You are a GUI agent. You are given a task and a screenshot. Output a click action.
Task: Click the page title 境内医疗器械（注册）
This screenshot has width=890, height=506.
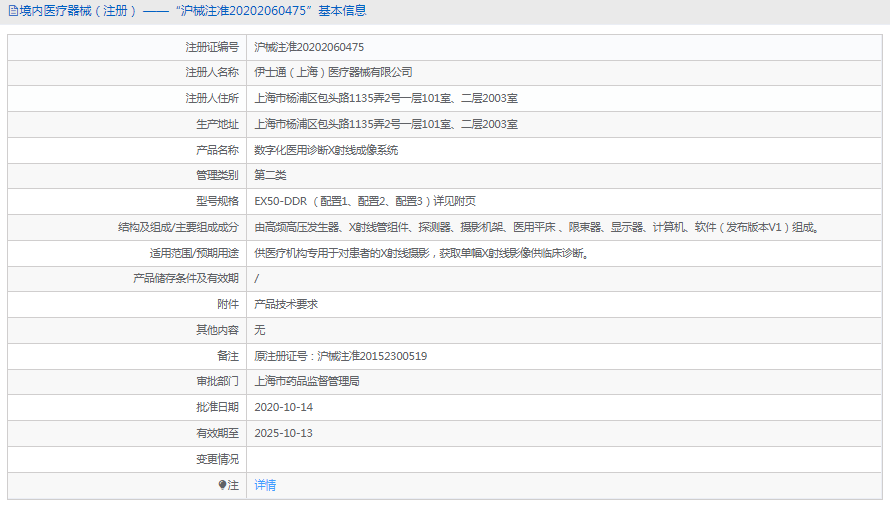[x=78, y=11]
